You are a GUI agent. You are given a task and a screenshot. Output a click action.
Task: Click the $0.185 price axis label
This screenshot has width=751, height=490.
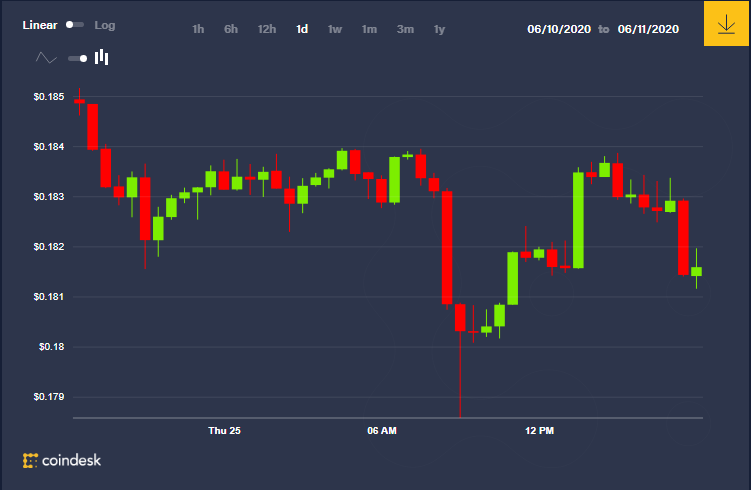49,97
